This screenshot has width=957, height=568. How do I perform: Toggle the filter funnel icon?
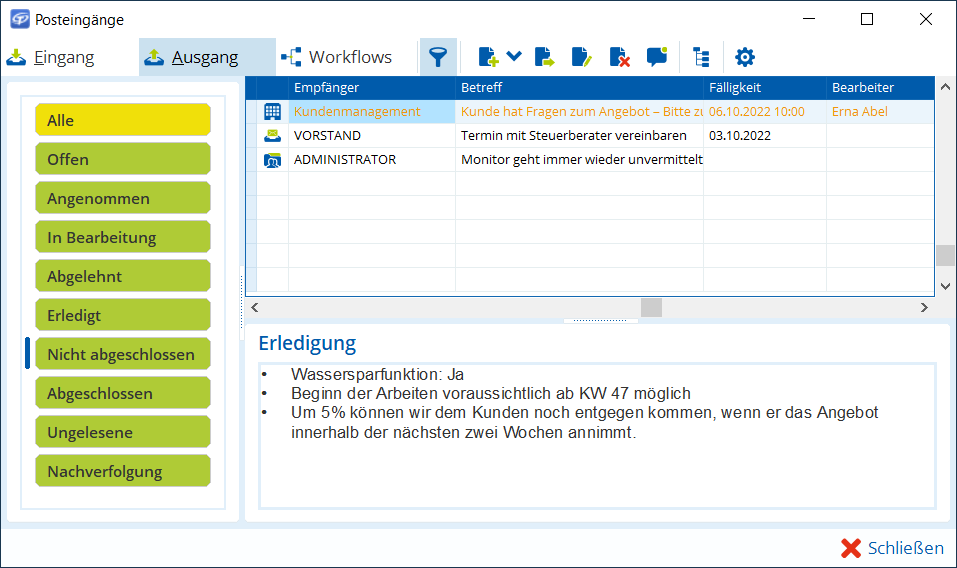[437, 57]
